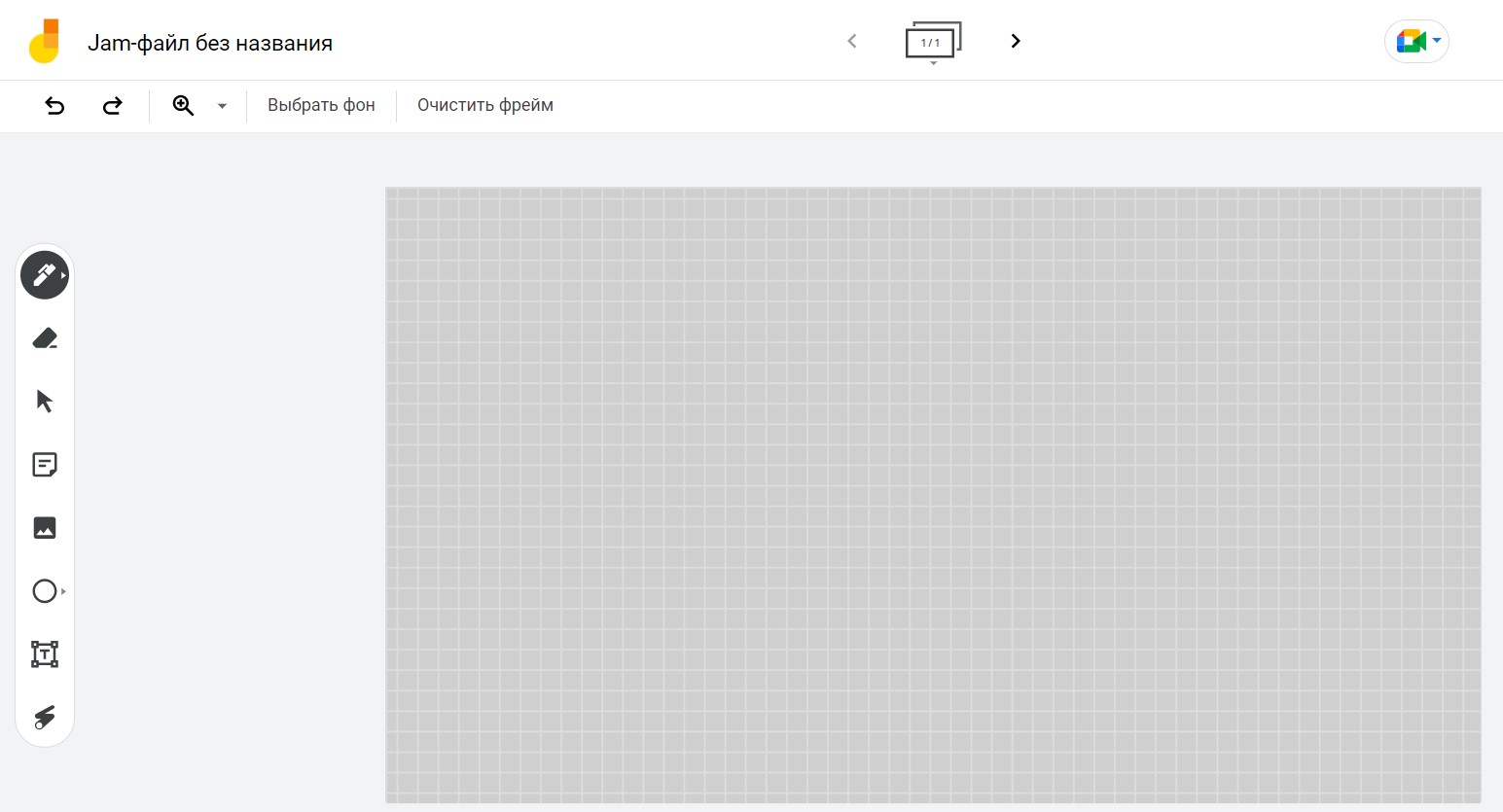This screenshot has width=1503, height=812.
Task: Activate the Select arrow tool
Action: tap(45, 402)
